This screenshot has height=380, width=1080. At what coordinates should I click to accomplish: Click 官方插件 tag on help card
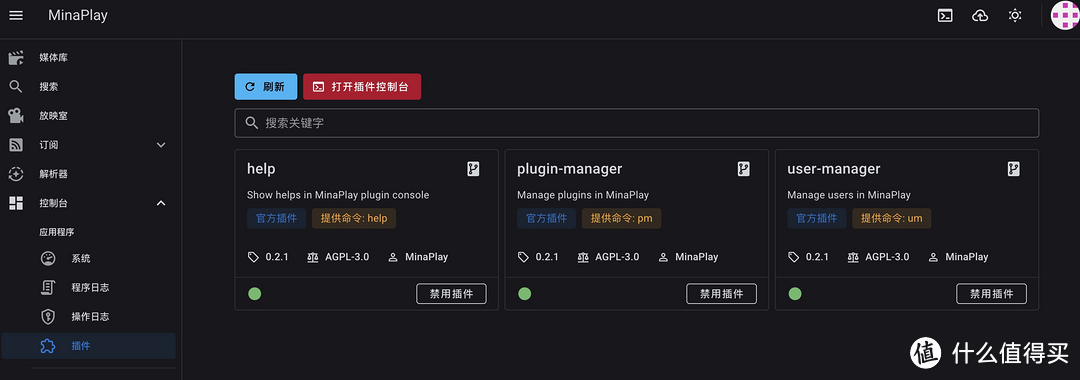pos(276,218)
